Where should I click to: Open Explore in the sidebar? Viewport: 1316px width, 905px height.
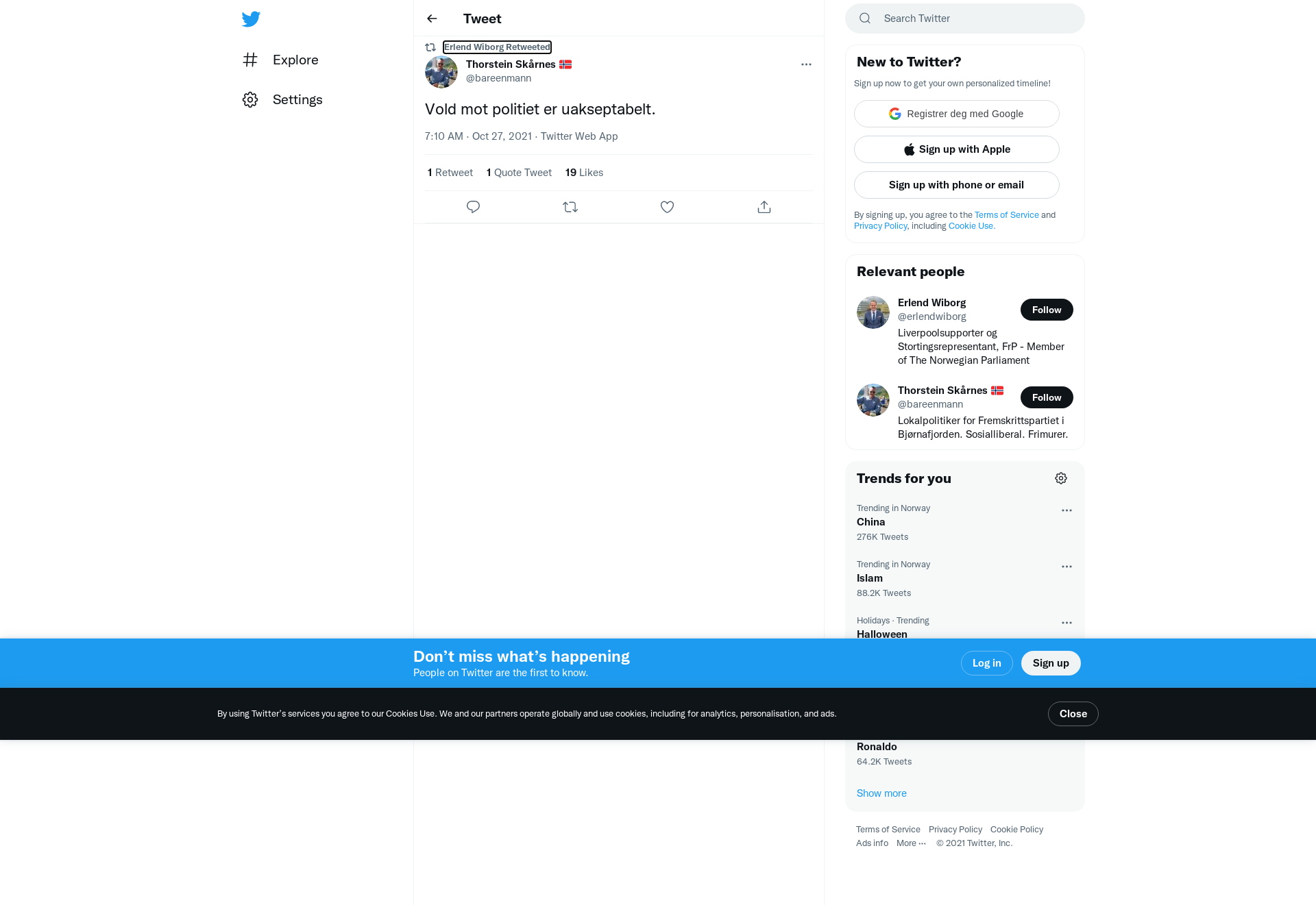280,60
